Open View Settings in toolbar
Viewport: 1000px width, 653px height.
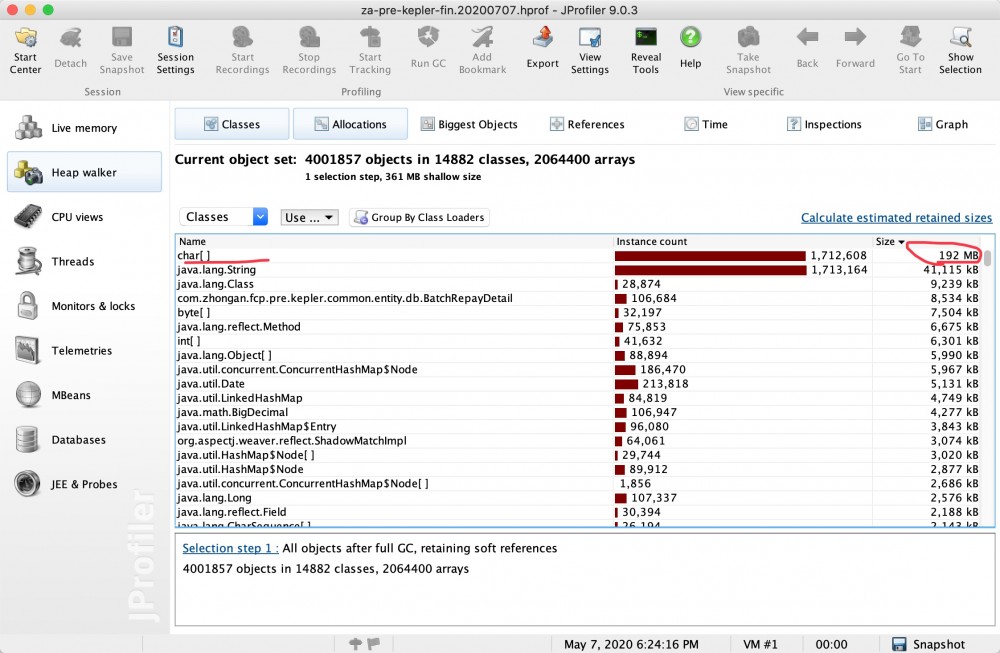tap(590, 50)
